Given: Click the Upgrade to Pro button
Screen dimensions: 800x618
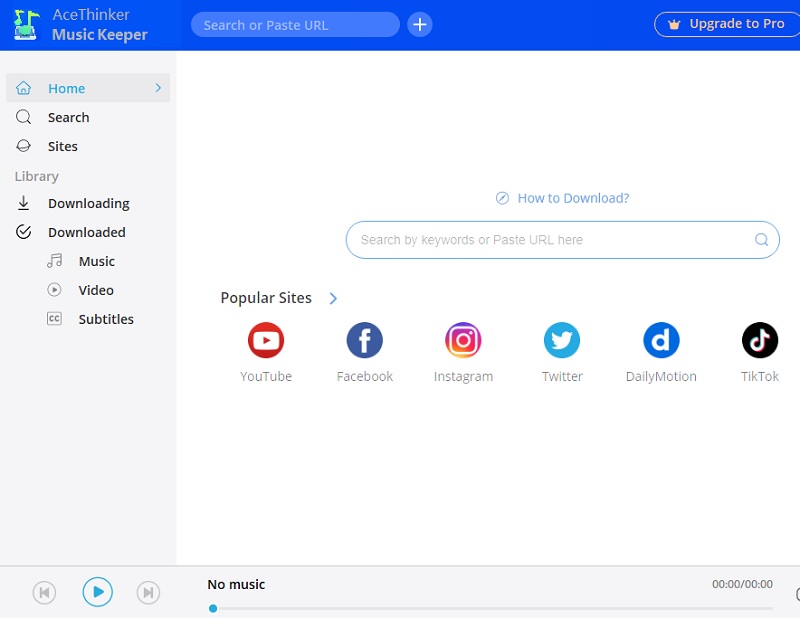Looking at the screenshot, I should (726, 23).
